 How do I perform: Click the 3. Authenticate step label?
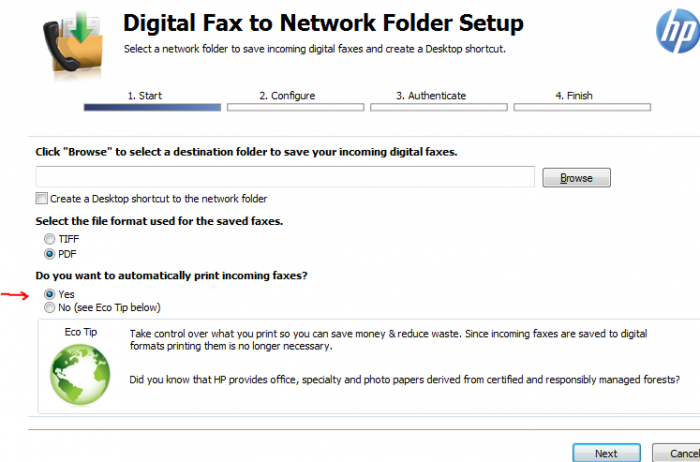click(x=431, y=96)
